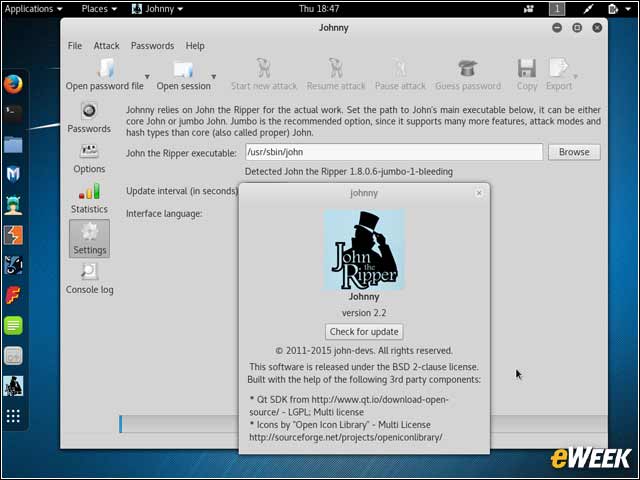640x480 pixels.
Task: Click the text "version 2.2"
Action: tap(364, 313)
